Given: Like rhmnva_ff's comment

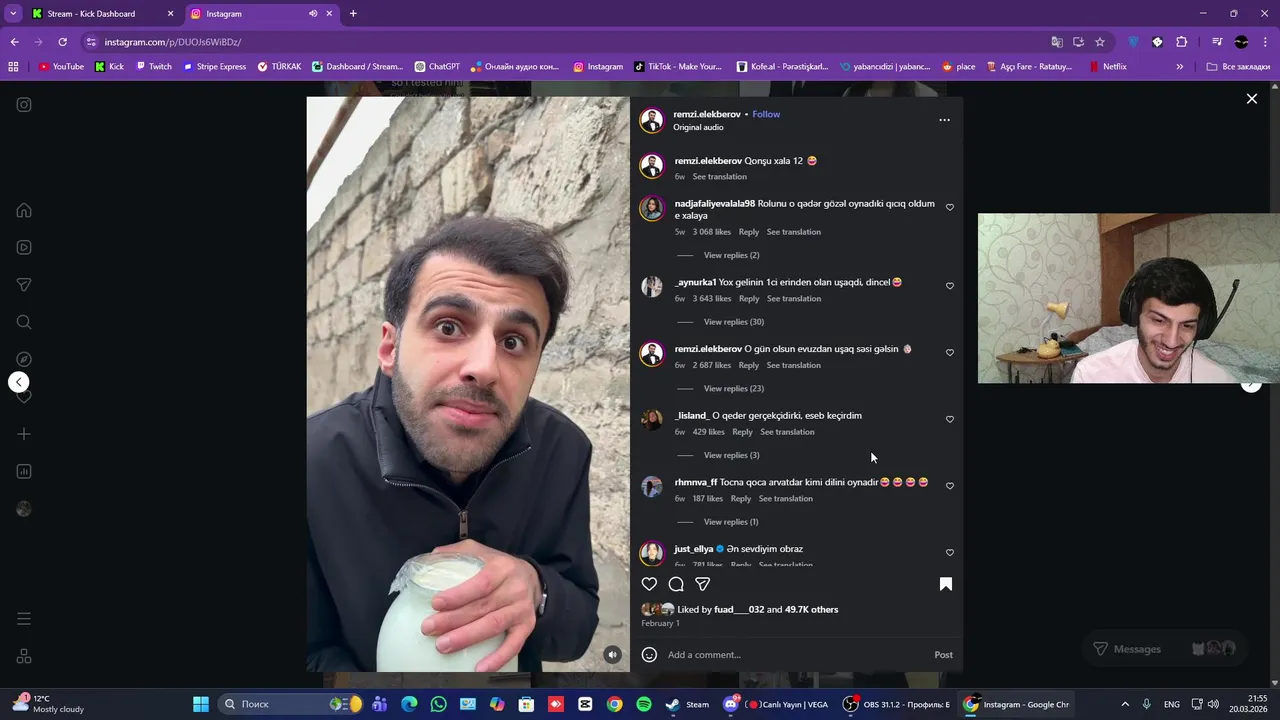Looking at the screenshot, I should (x=950, y=486).
